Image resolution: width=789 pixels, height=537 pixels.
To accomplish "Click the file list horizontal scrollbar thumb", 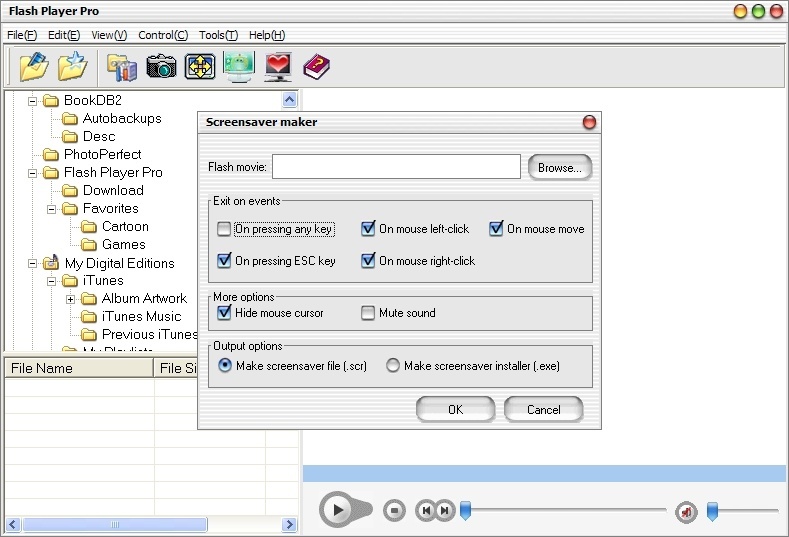I will click(115, 524).
